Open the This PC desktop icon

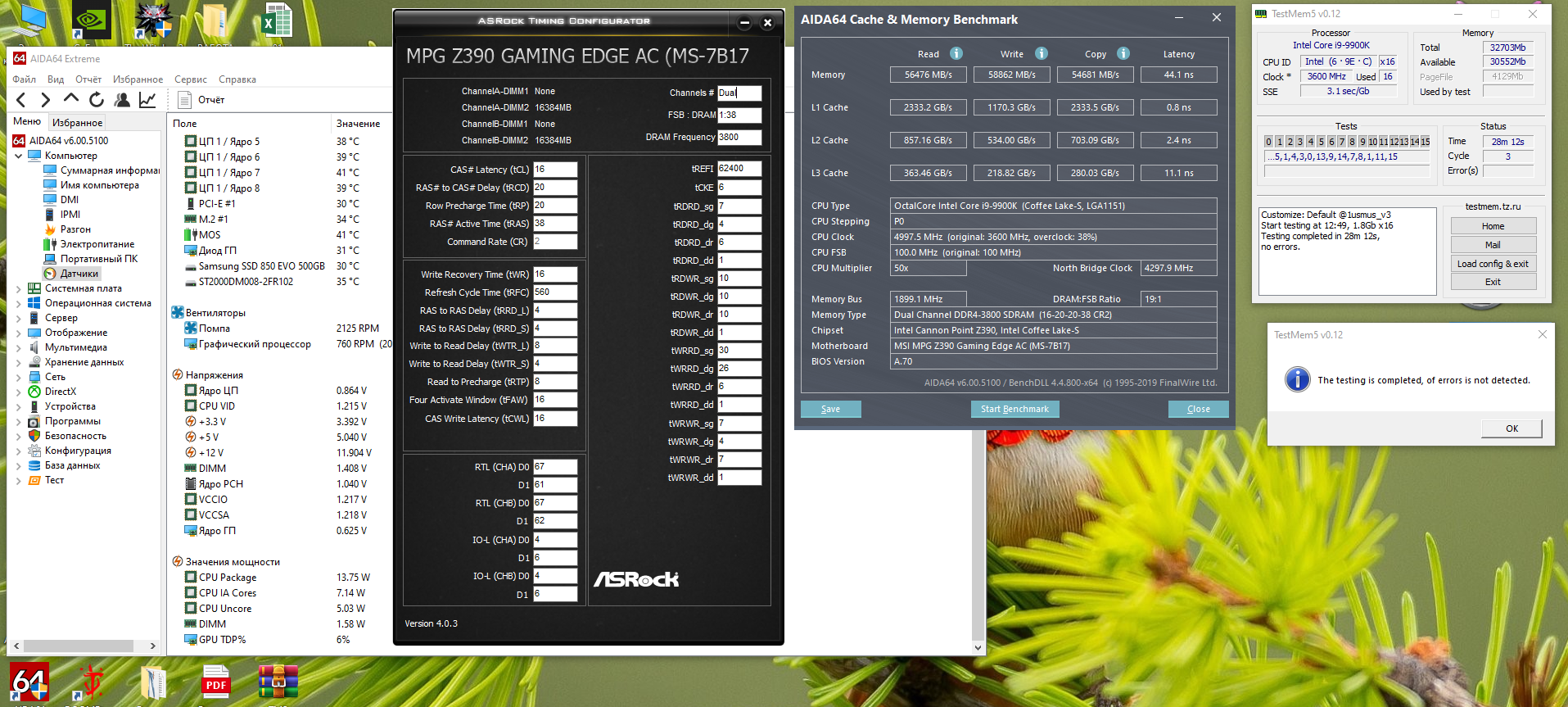[x=31, y=20]
